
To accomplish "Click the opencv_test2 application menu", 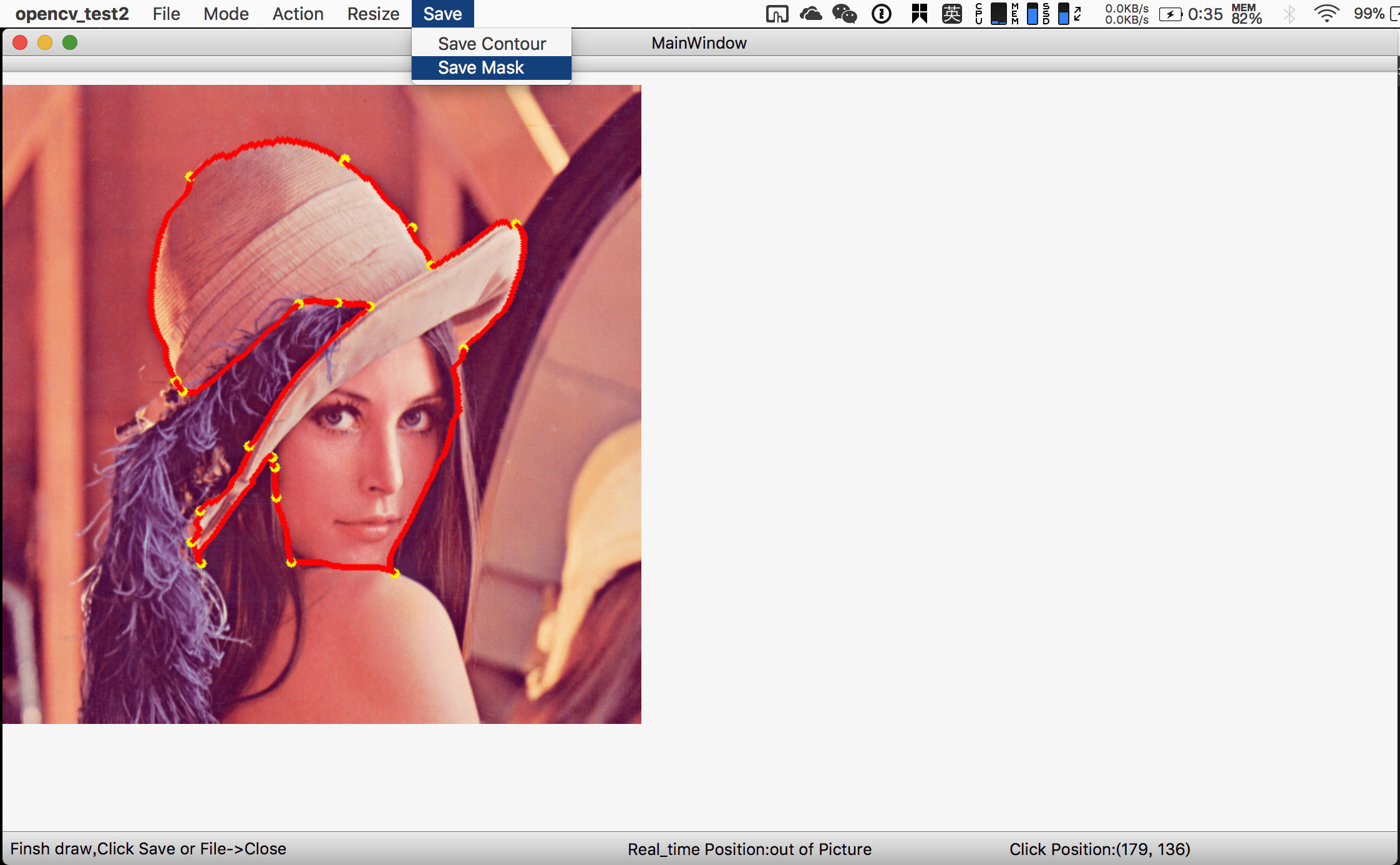I will pos(72,14).
